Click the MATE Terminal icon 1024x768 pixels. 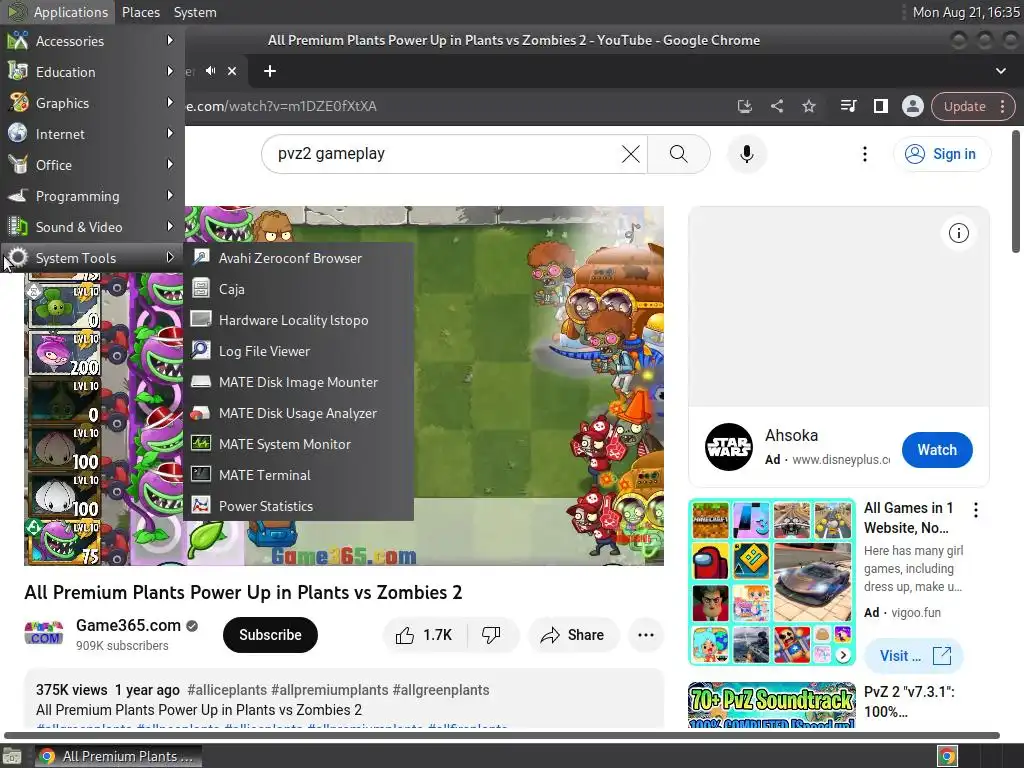(200, 474)
